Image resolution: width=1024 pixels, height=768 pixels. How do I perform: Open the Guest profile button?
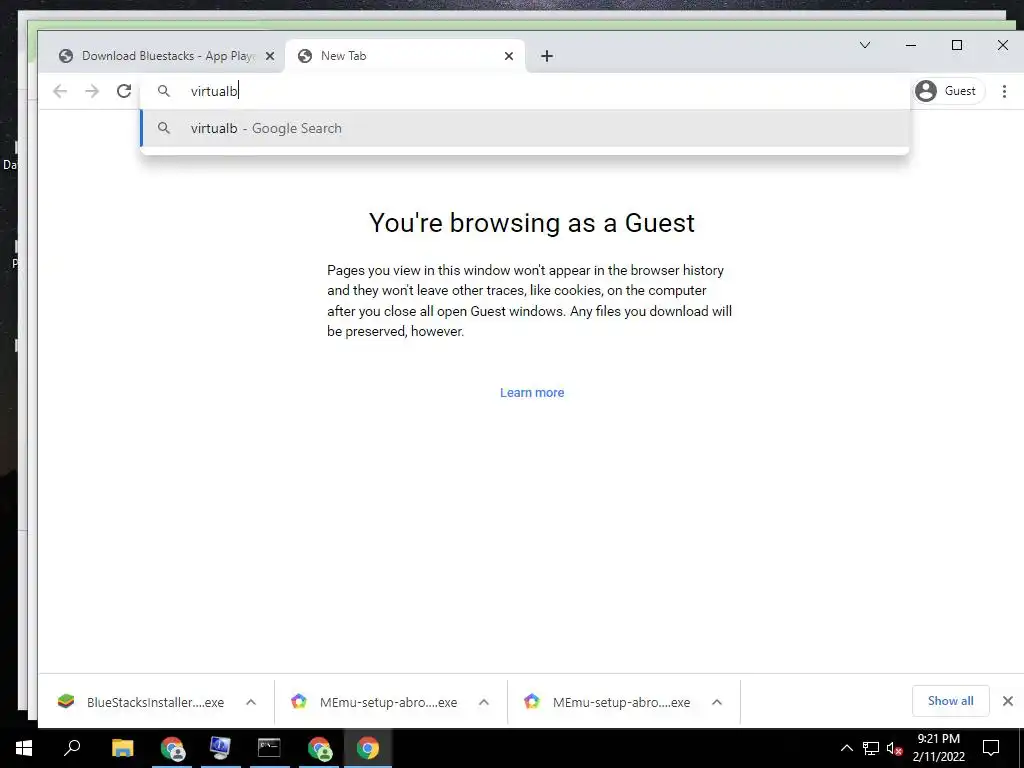pos(948,91)
